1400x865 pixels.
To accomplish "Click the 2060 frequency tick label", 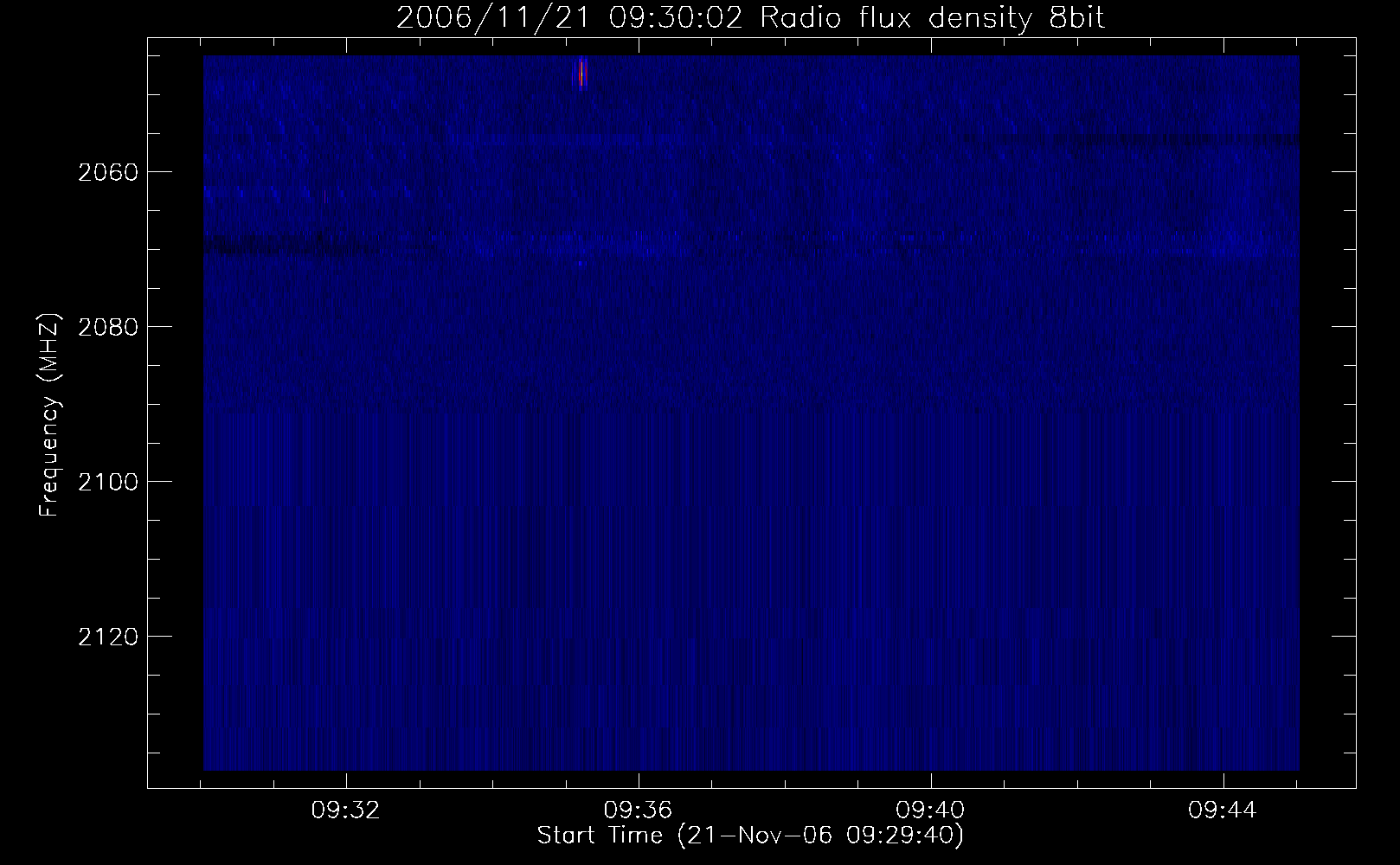I will 107,172.
